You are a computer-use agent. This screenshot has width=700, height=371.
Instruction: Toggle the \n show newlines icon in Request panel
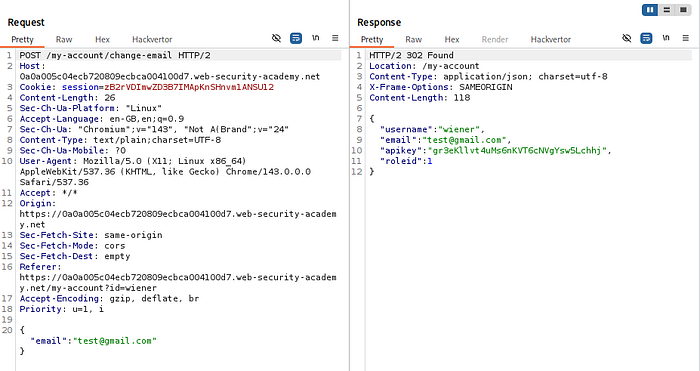[x=316, y=38]
